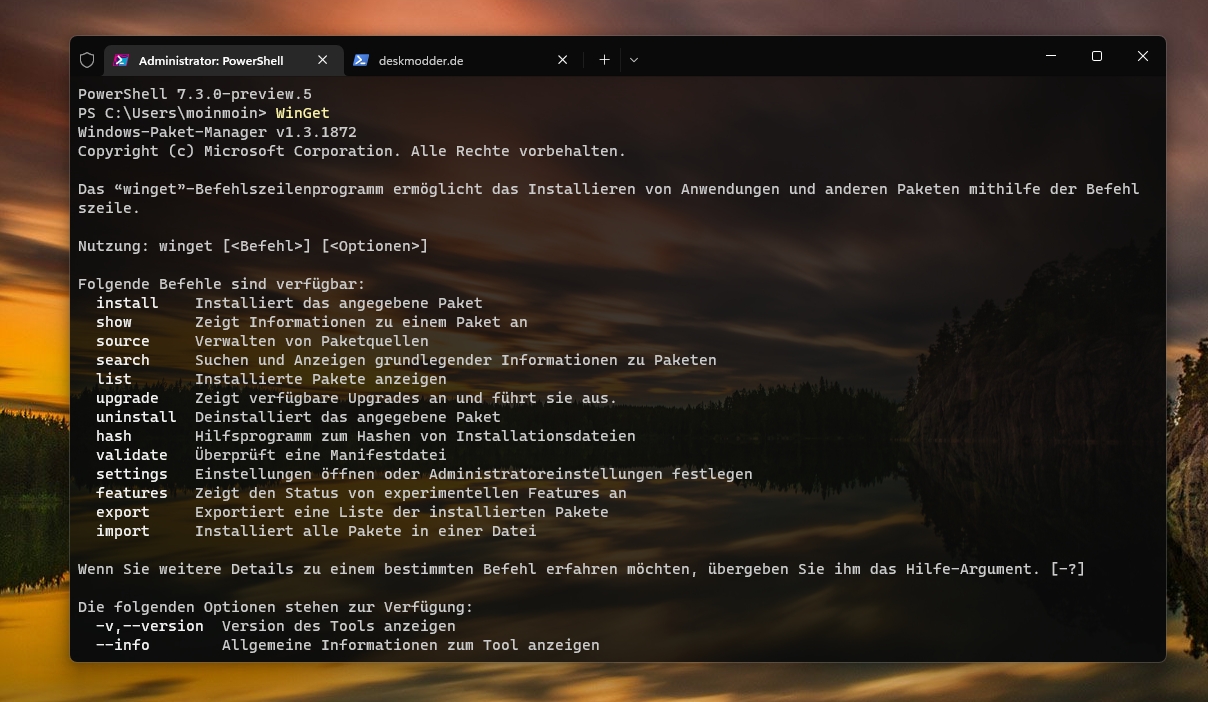Click the PowerShell icon on the Administrator tab

point(121,60)
